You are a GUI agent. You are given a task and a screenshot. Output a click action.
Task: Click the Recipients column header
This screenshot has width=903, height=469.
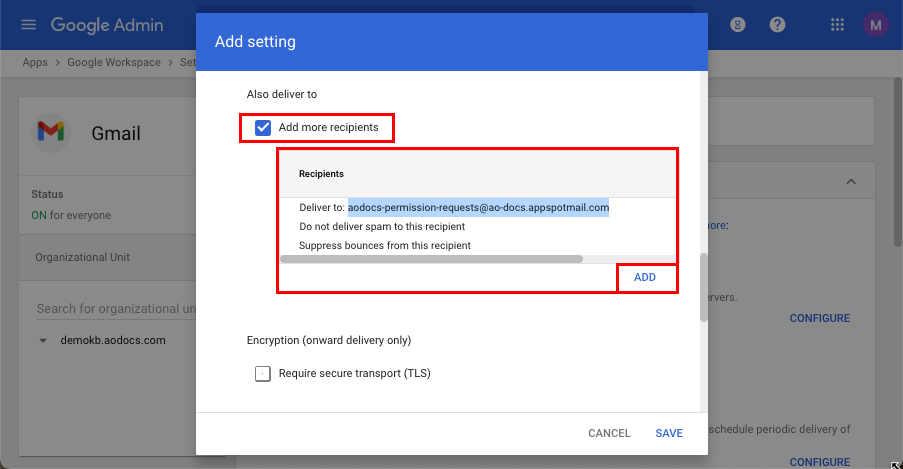click(321, 174)
